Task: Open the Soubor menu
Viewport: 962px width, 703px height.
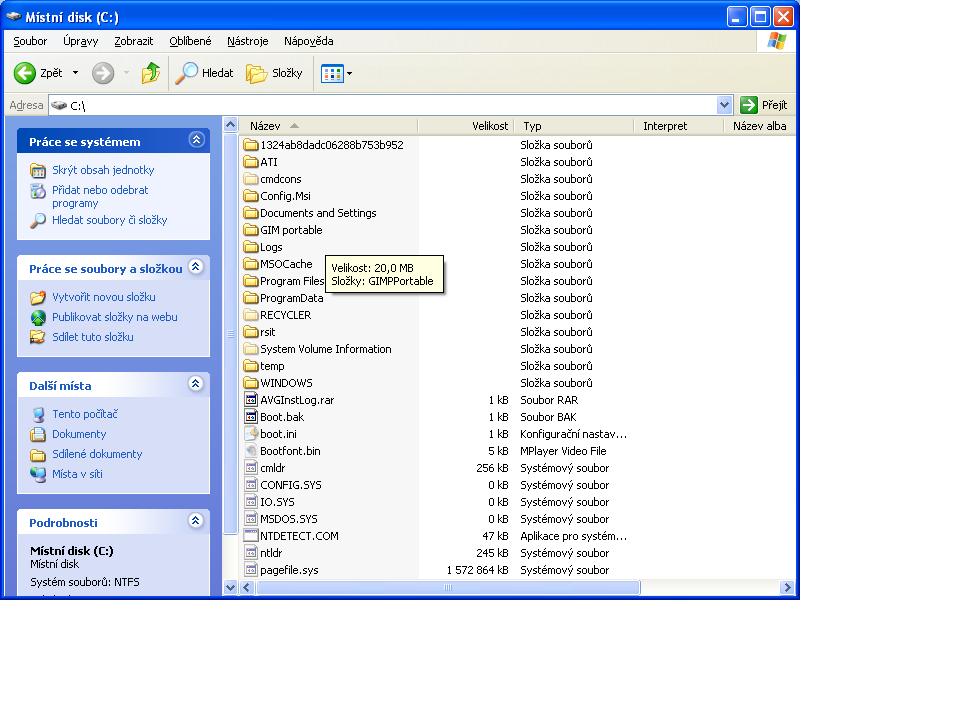Action: coord(30,41)
